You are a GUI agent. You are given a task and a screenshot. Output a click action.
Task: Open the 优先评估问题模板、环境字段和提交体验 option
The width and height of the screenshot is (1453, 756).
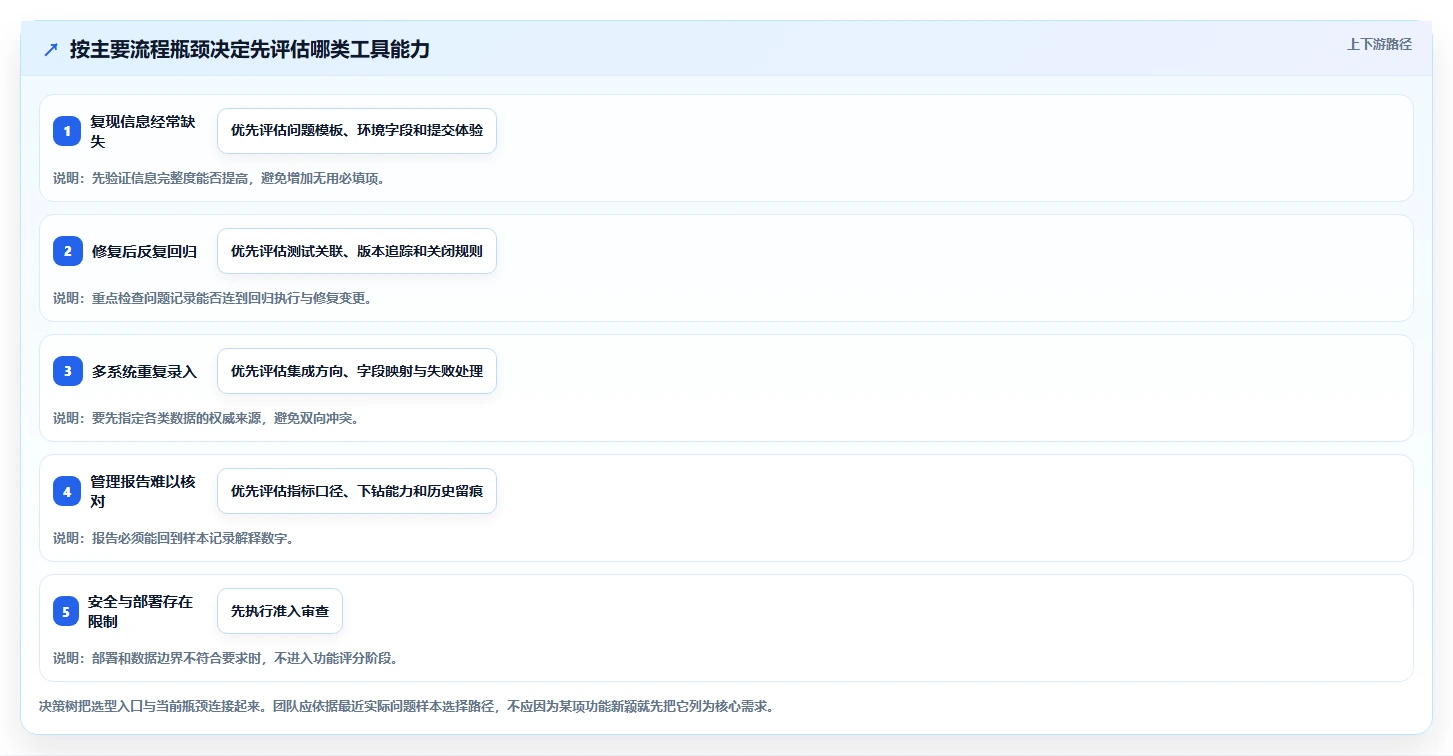click(357, 131)
